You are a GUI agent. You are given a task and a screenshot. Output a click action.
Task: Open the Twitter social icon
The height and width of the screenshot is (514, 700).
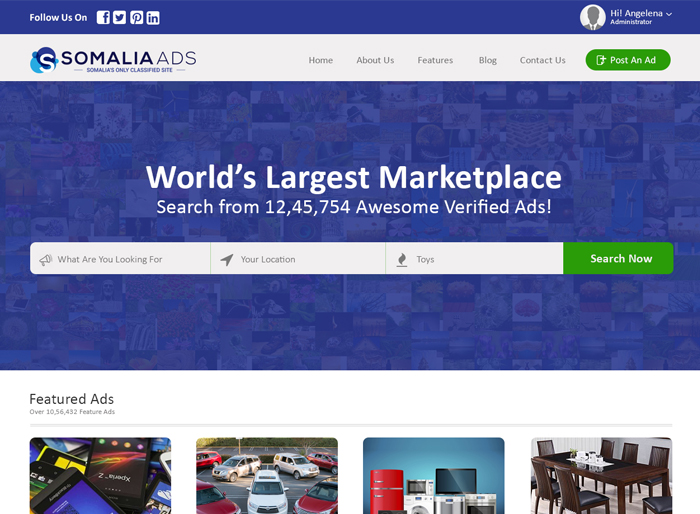coord(120,17)
